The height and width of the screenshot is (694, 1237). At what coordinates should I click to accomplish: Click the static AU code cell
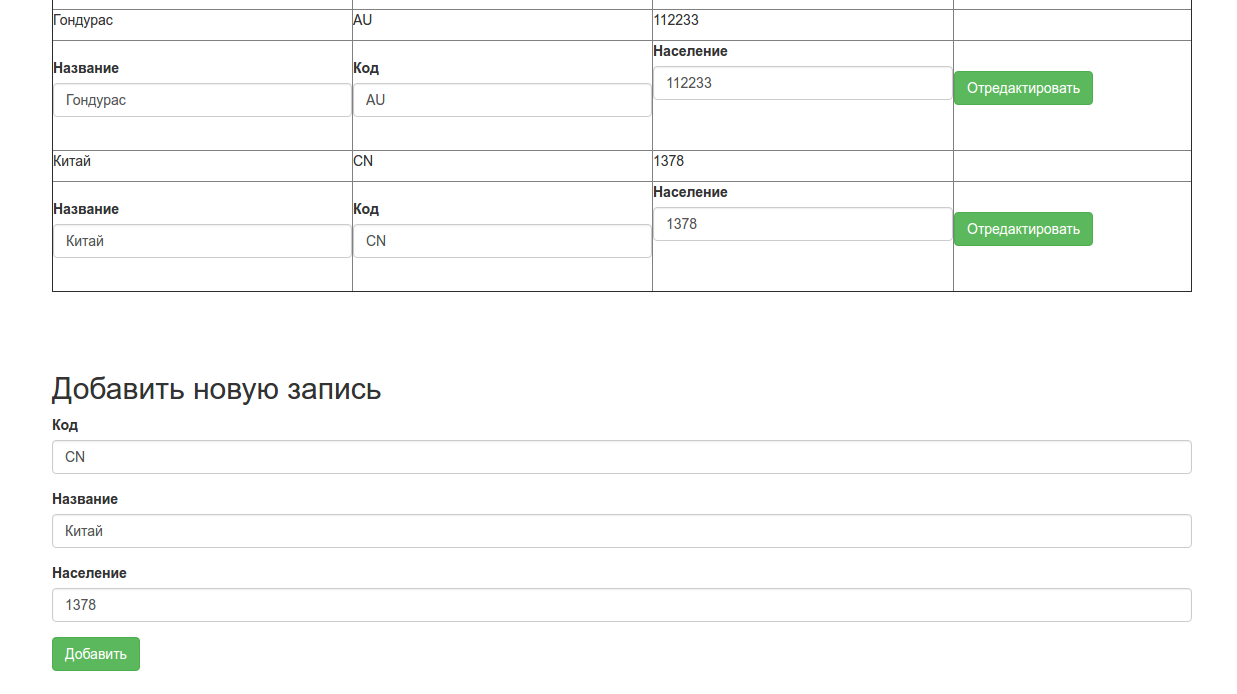coord(363,20)
